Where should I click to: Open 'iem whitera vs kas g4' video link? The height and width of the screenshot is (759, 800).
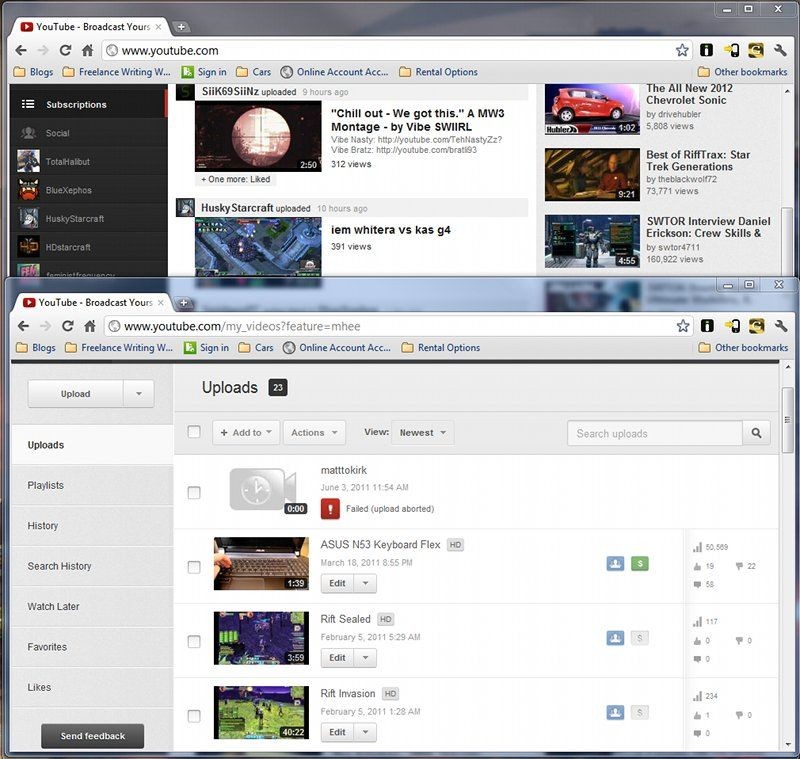(x=390, y=230)
